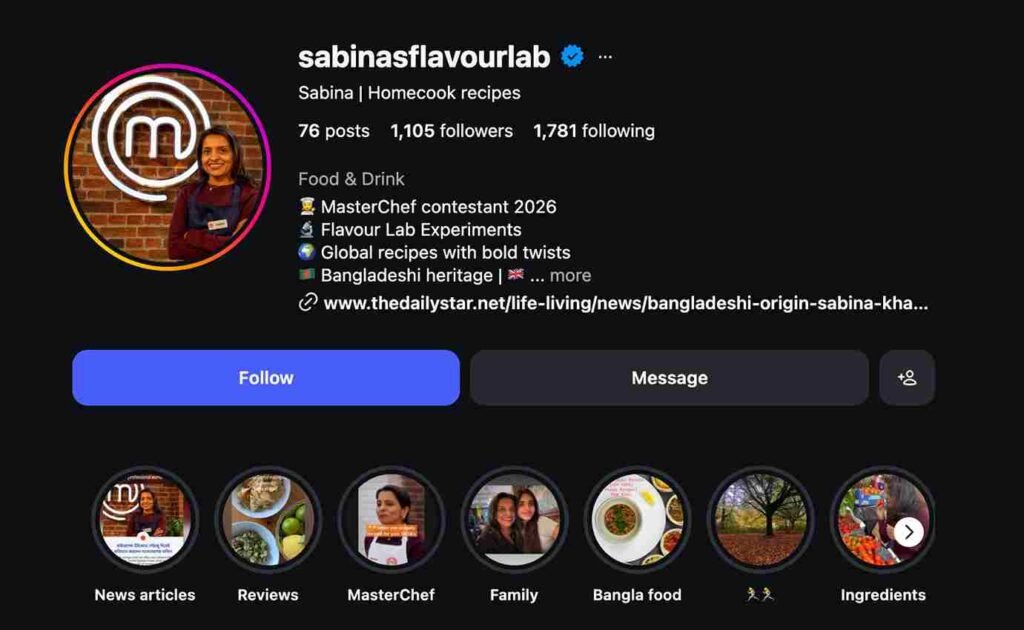
Task: Follow the sabinasflavourlab account
Action: coord(266,377)
